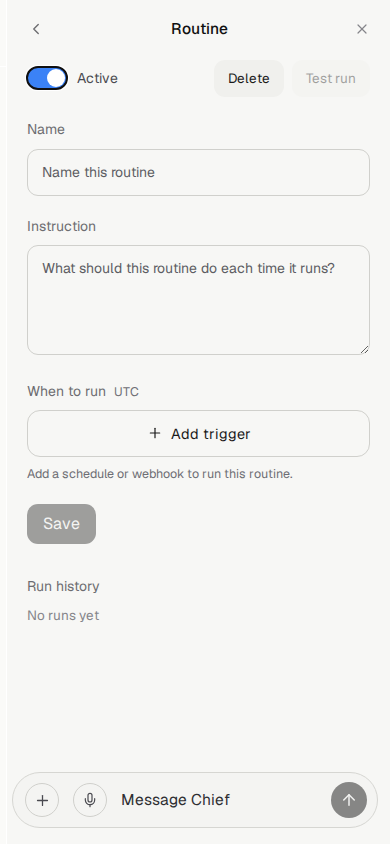Click the No runs yet text
390x844 pixels.
click(x=63, y=615)
